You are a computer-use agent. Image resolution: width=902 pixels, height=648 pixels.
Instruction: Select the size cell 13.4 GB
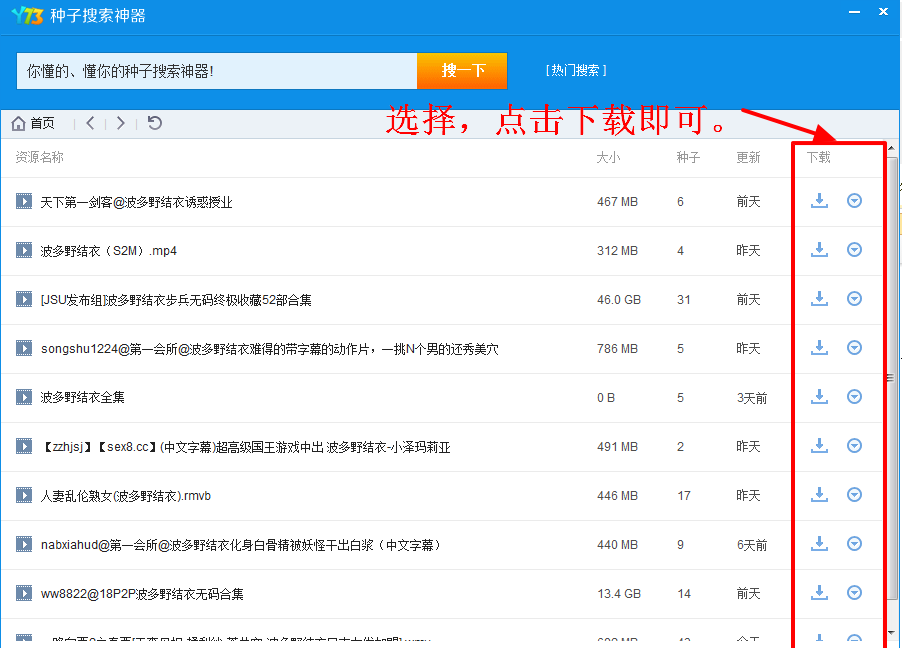619,593
